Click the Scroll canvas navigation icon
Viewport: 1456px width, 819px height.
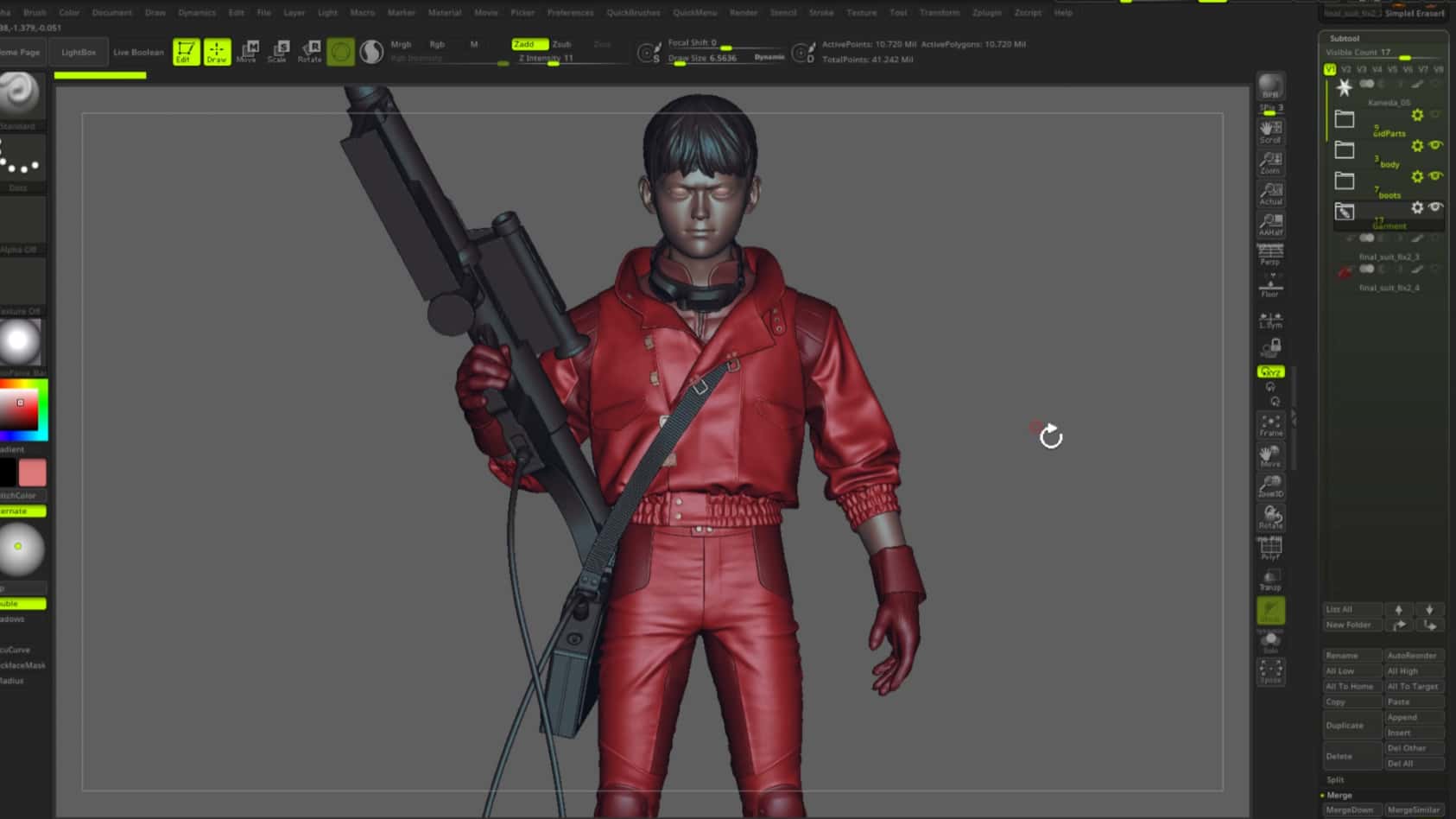coord(1270,131)
